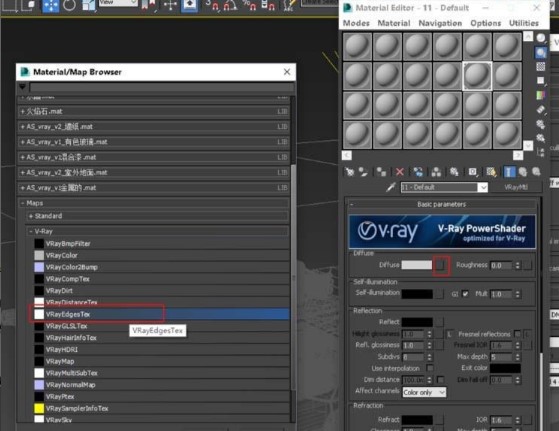Open the Affect channels dropdown

(424, 392)
